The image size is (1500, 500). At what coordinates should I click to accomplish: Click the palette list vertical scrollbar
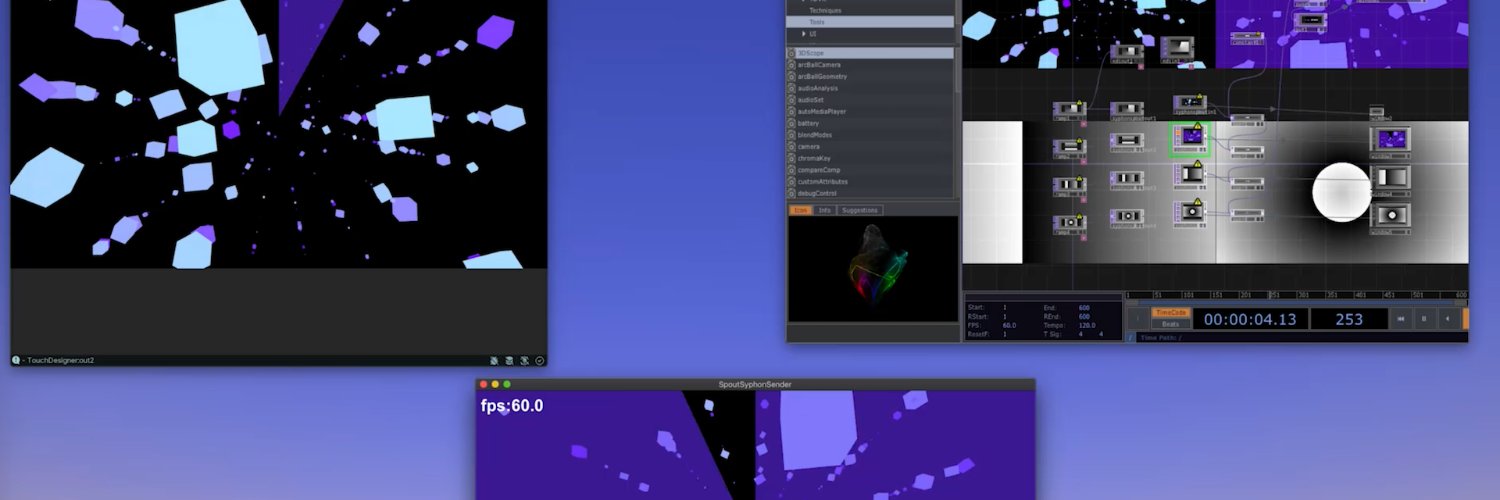point(956,70)
